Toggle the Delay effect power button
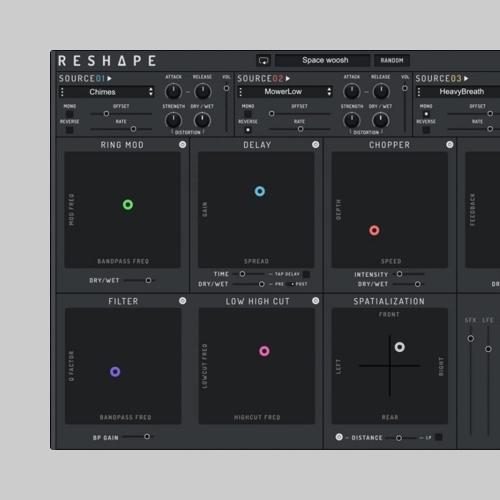500x500 pixels. tap(315, 145)
